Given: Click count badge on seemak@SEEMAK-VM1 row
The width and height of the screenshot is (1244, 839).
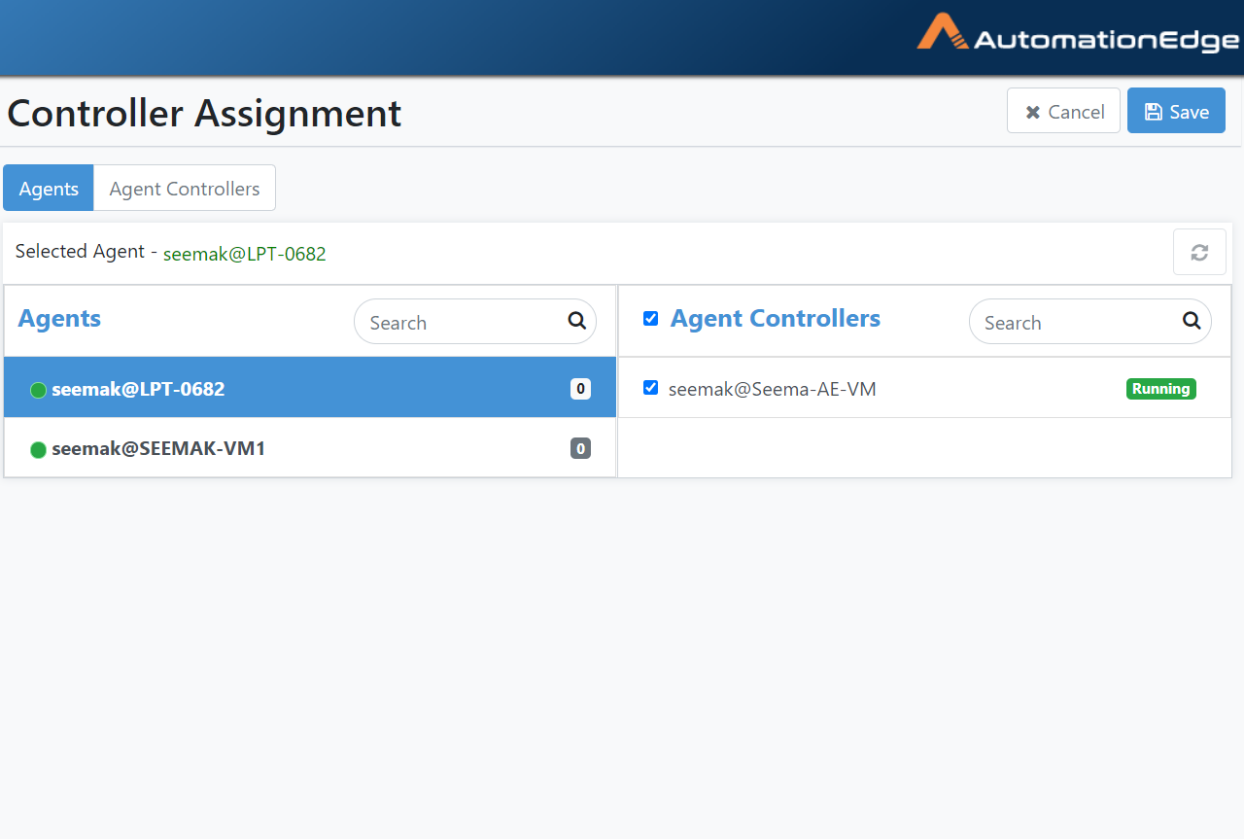Looking at the screenshot, I should point(580,449).
